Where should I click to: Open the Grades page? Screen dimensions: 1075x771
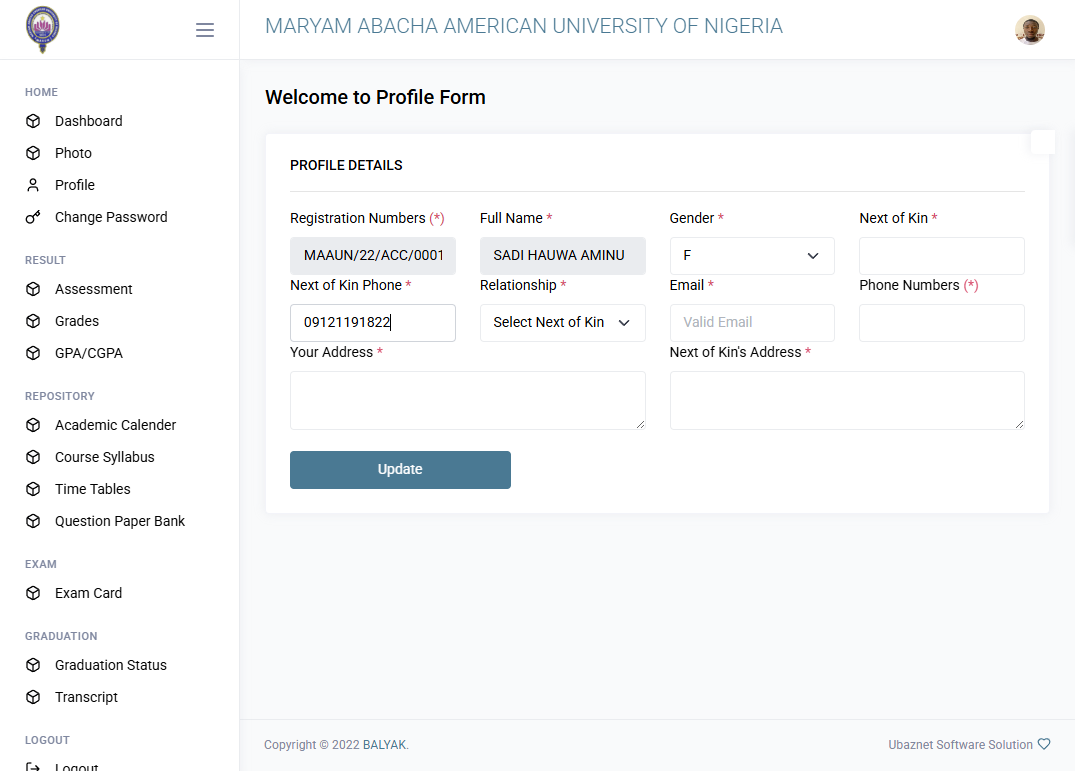click(x=77, y=321)
